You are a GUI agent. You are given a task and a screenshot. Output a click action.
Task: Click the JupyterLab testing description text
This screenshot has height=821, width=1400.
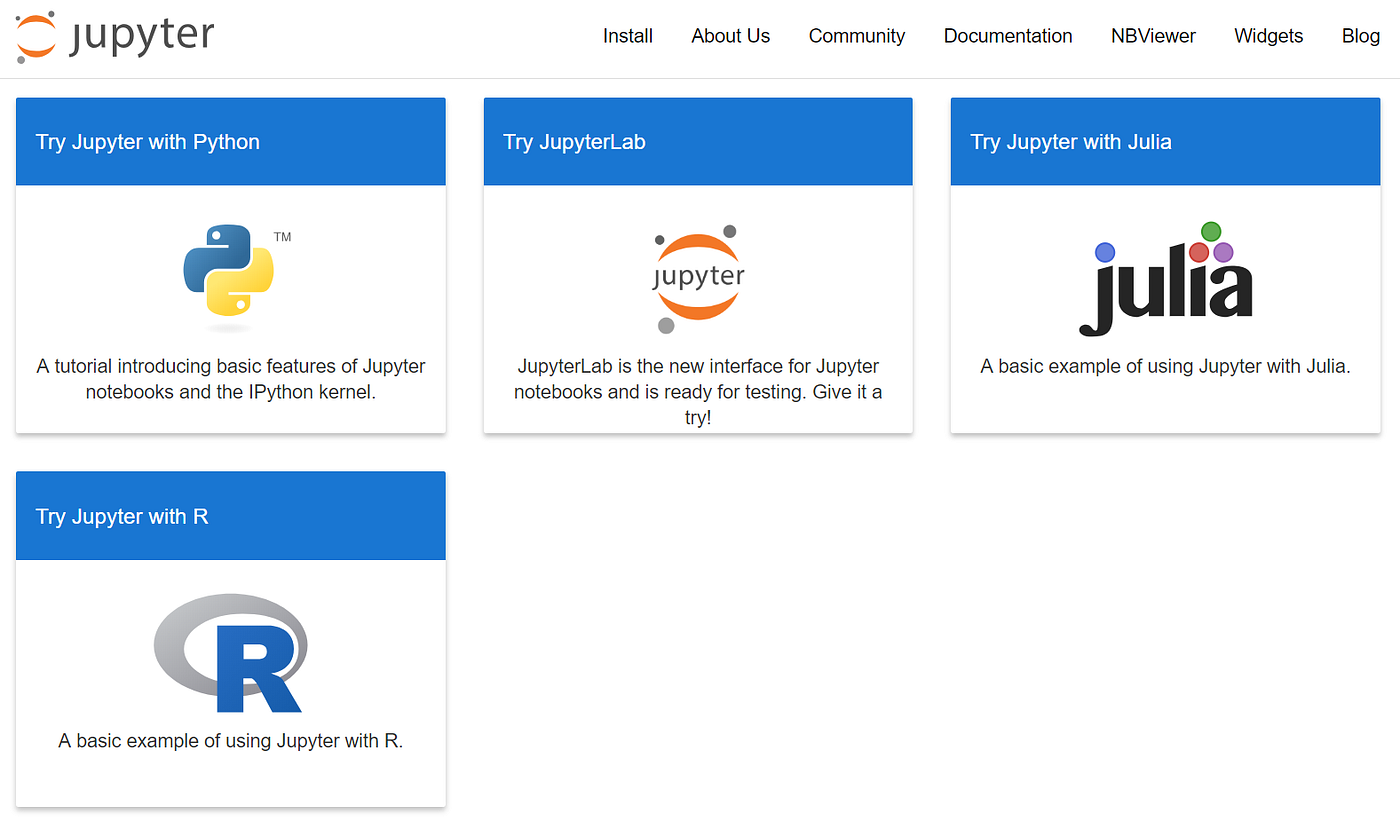click(x=697, y=392)
